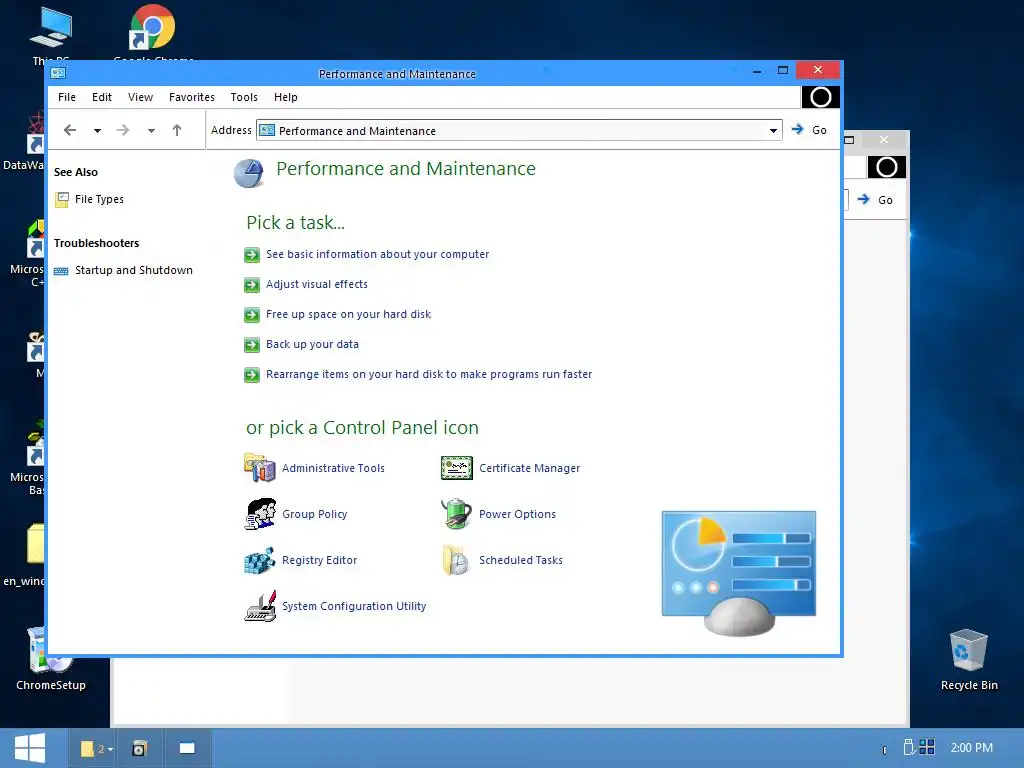Image resolution: width=1024 pixels, height=768 pixels.
Task: Open the Administrative Tools icon
Action: pyautogui.click(x=259, y=468)
